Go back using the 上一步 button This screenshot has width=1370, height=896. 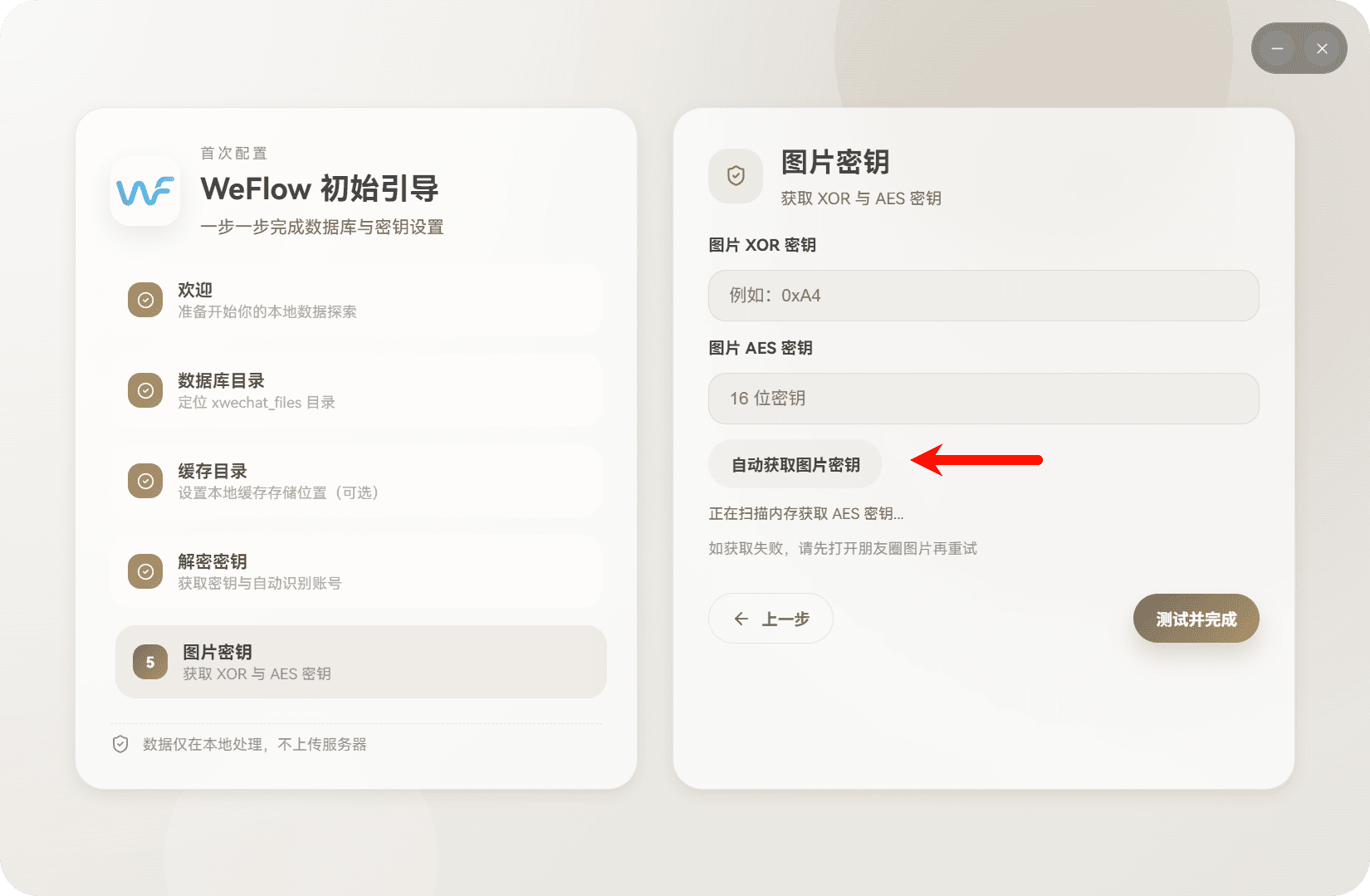(x=770, y=619)
